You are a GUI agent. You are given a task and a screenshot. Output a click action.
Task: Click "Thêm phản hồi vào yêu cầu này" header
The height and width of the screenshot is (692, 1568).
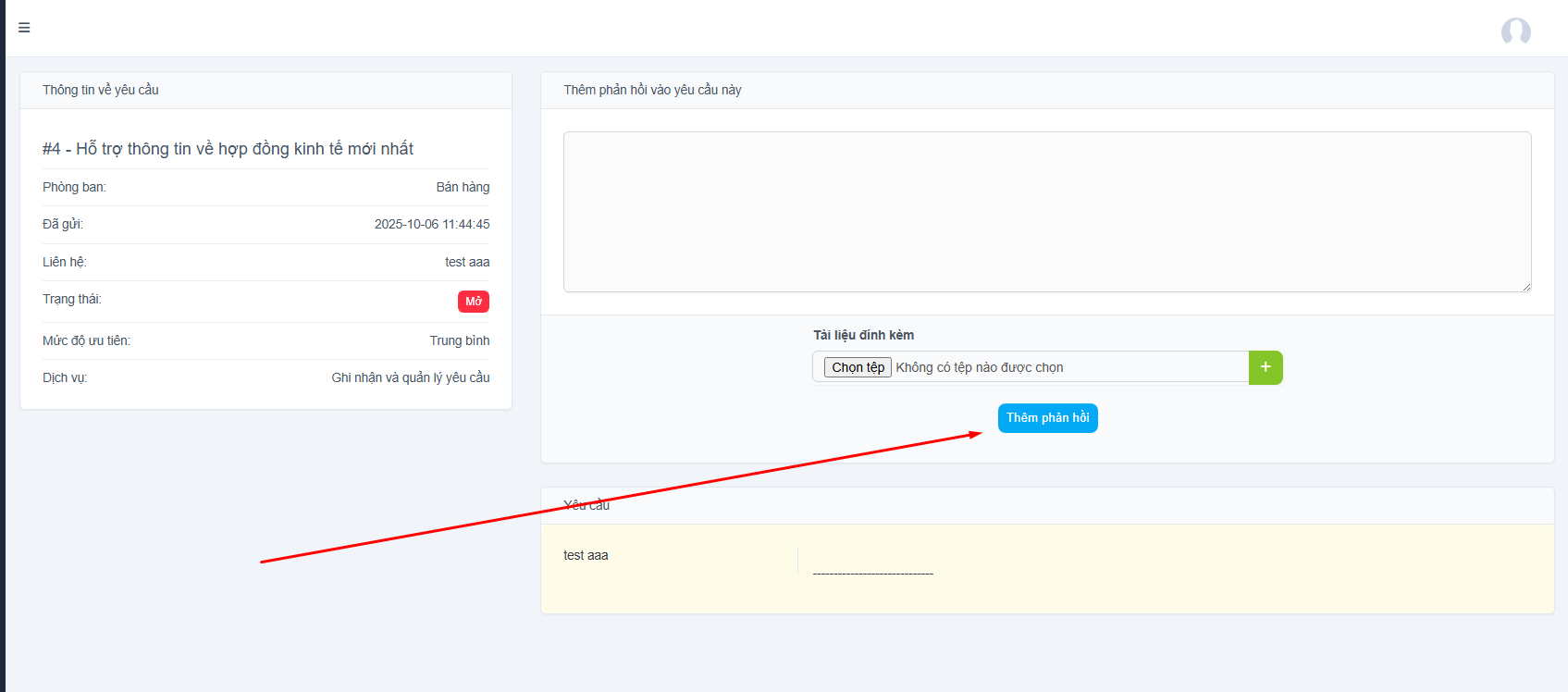652,90
